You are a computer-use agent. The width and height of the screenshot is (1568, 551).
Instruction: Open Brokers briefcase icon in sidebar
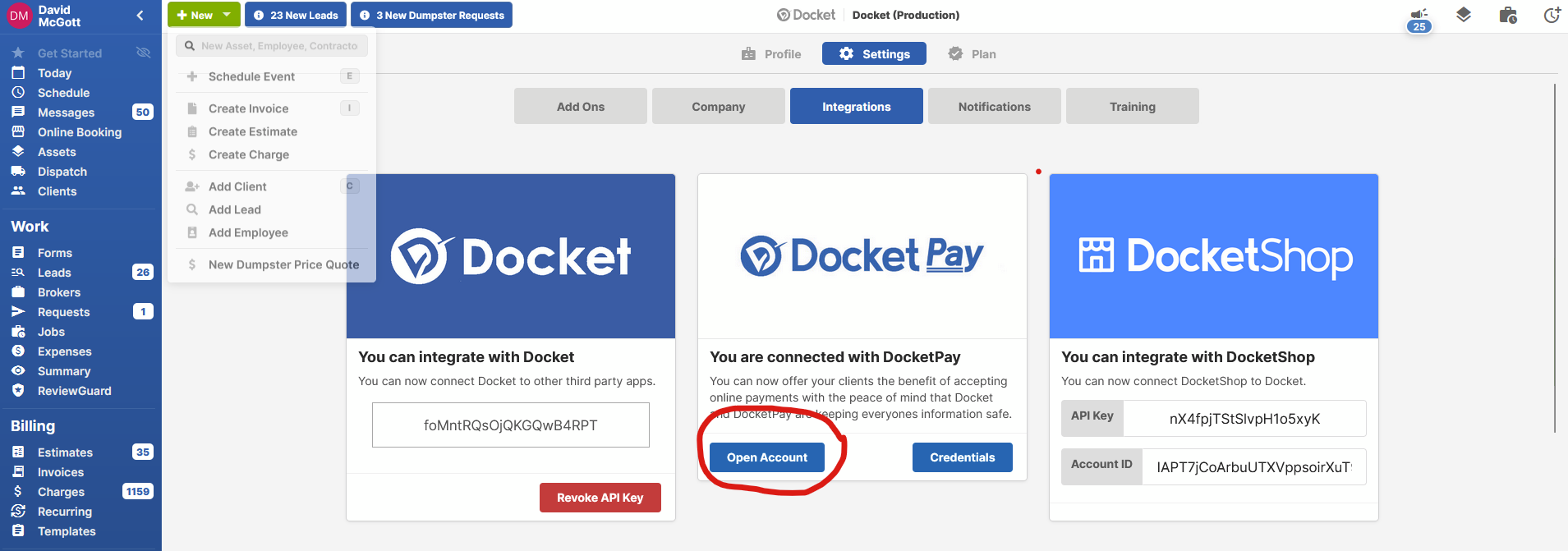point(18,292)
